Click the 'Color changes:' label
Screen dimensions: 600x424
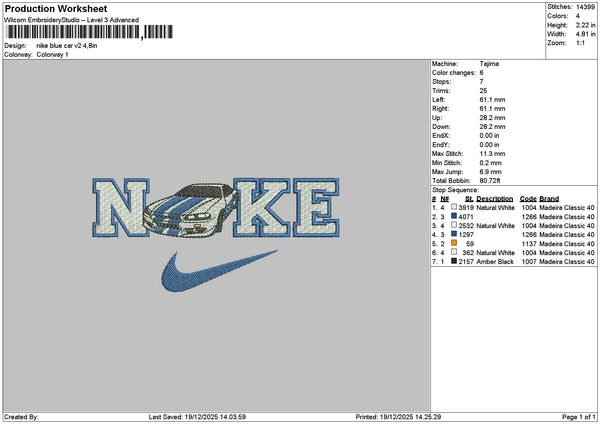tap(454, 73)
